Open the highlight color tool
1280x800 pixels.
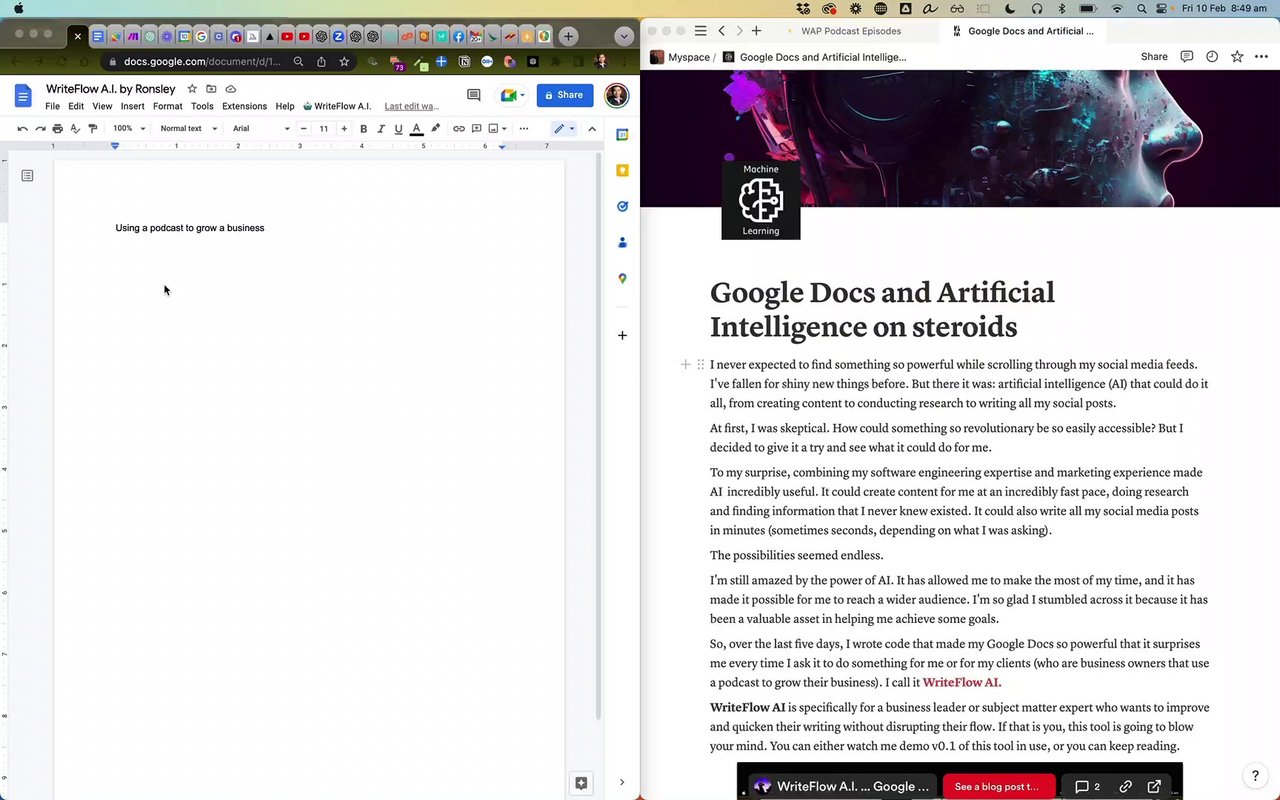click(435, 128)
